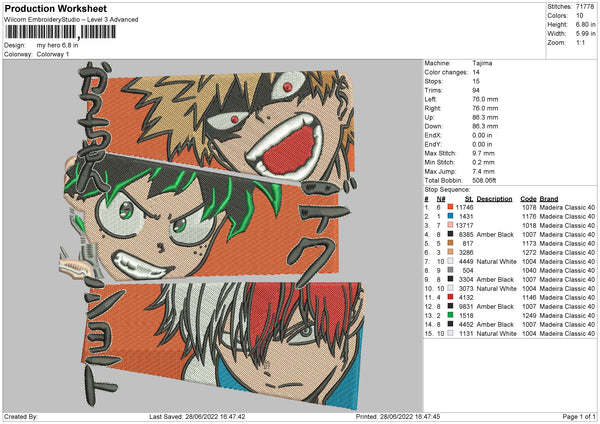Select the "Last Saved: 28/06/2022 16:47:42" footer

(x=197, y=416)
